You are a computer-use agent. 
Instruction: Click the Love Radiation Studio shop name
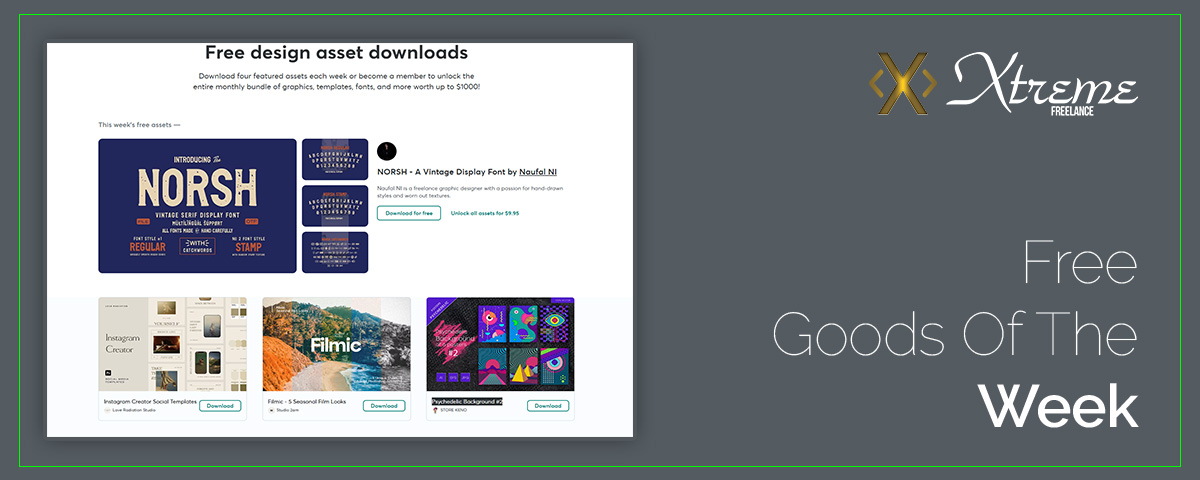(x=135, y=410)
